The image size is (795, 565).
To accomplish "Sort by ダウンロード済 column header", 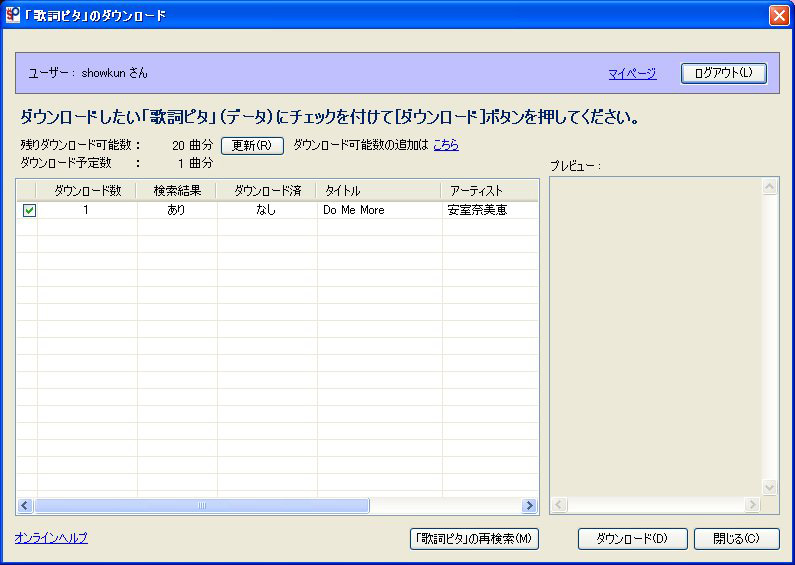I will click(267, 190).
